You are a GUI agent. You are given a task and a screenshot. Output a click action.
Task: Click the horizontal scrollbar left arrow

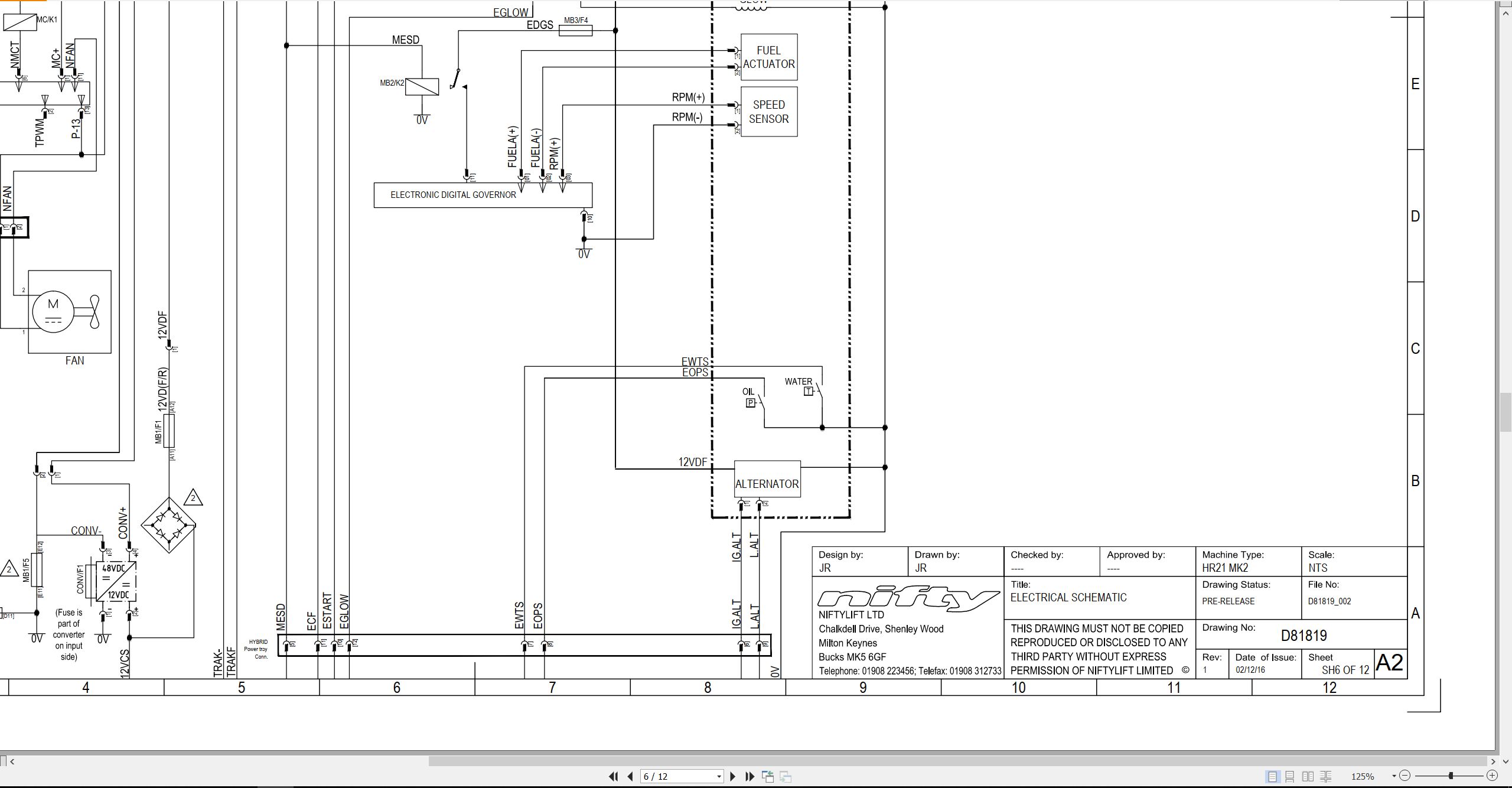[12, 761]
